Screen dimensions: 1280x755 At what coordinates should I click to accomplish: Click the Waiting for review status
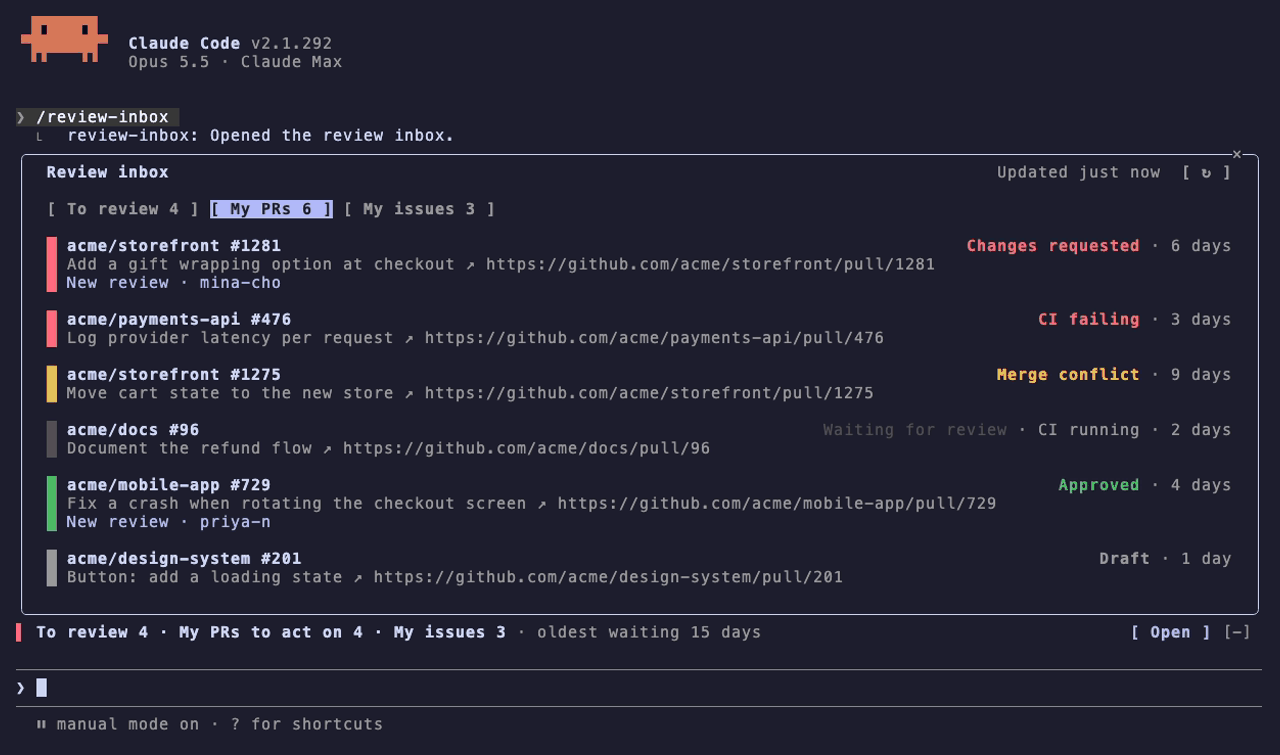coord(915,430)
